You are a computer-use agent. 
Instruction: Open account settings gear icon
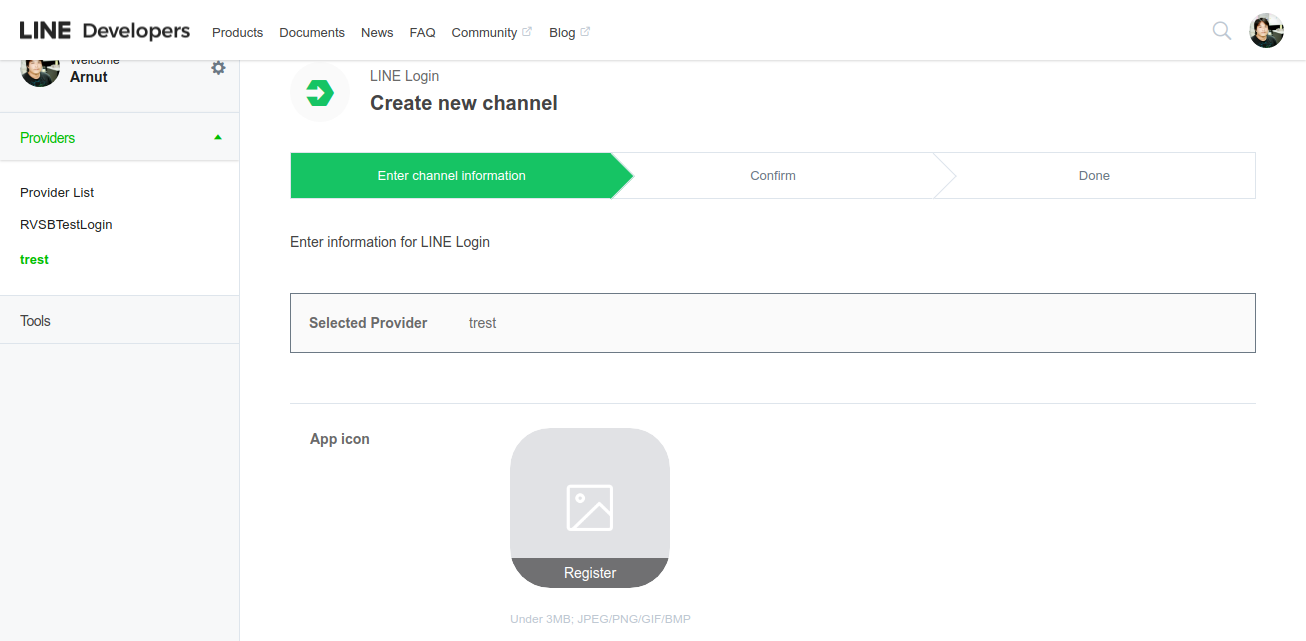tap(218, 68)
